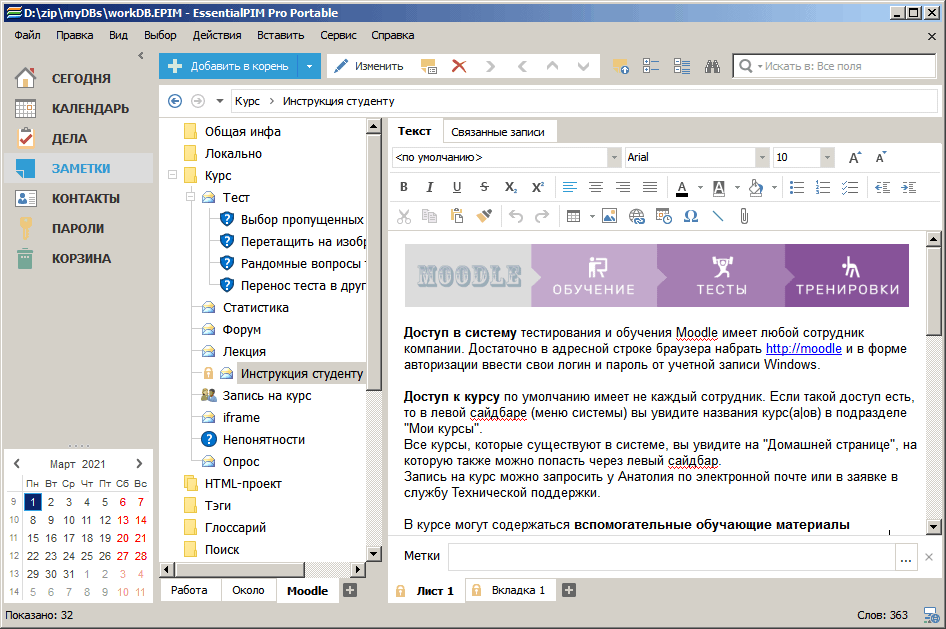Open the ПАРОЛИ module
Viewport: 946px width, 629px height.
tap(78, 229)
